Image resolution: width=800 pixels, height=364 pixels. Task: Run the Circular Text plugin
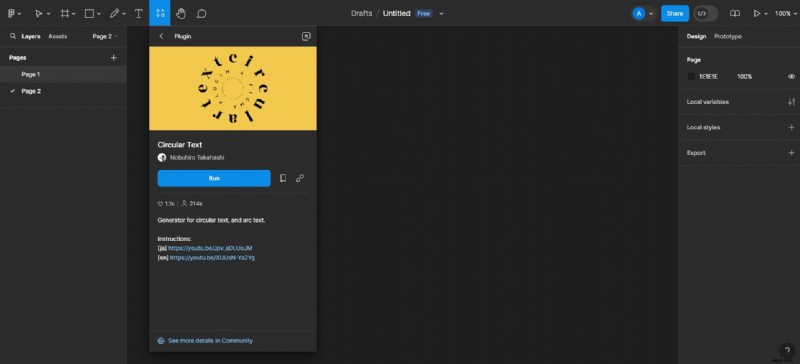coord(214,178)
